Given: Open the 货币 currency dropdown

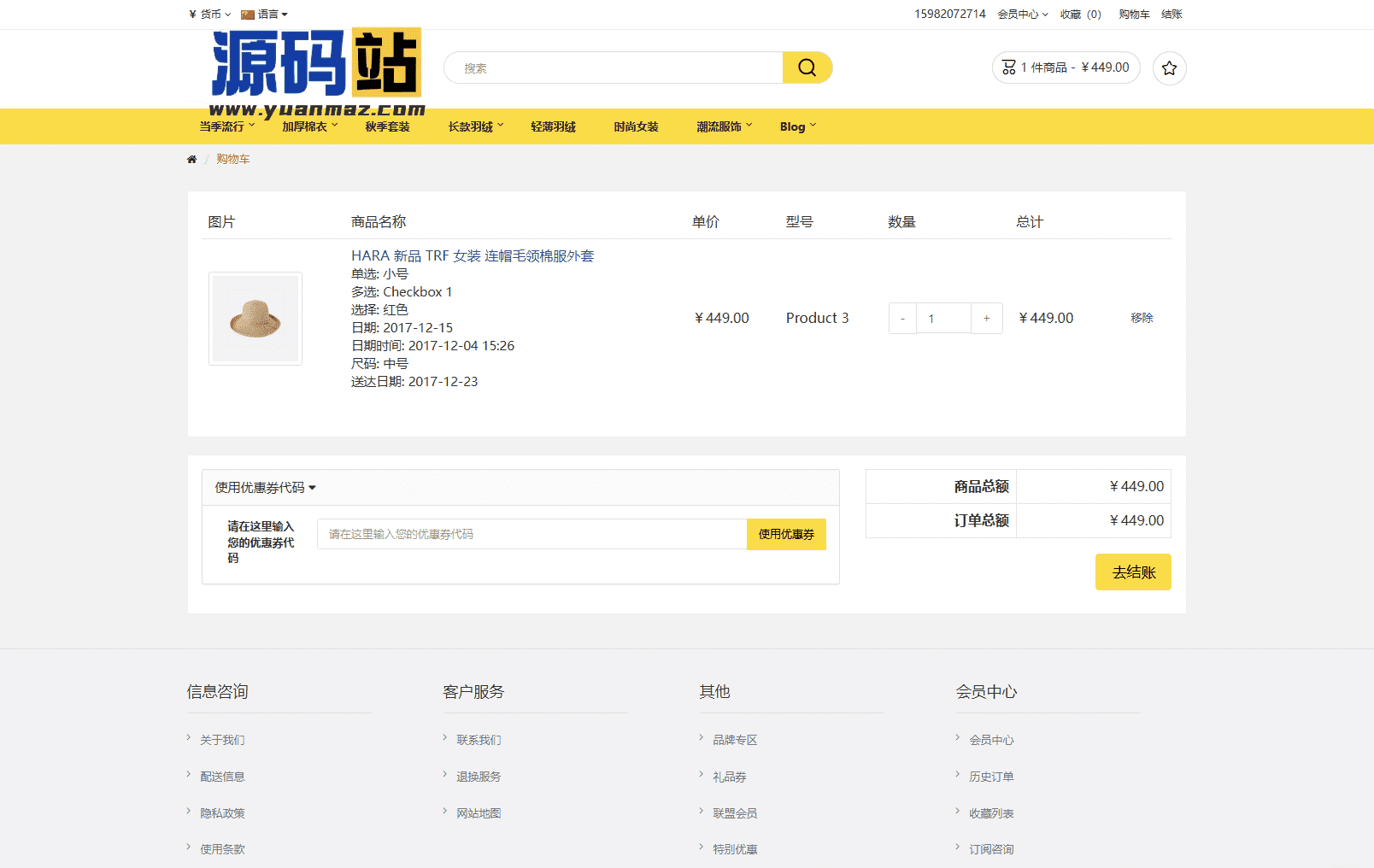Looking at the screenshot, I should coord(210,15).
